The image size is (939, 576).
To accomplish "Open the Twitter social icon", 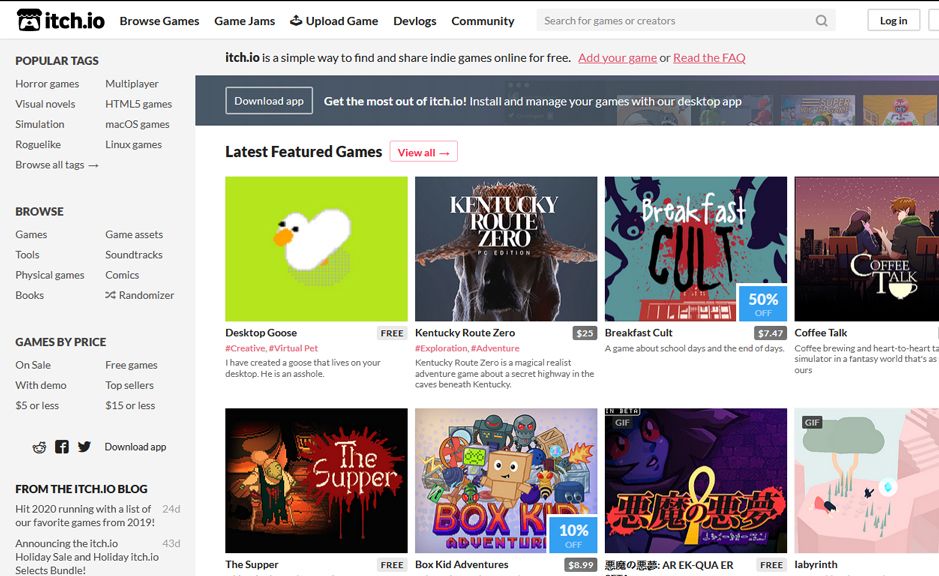I will point(84,447).
